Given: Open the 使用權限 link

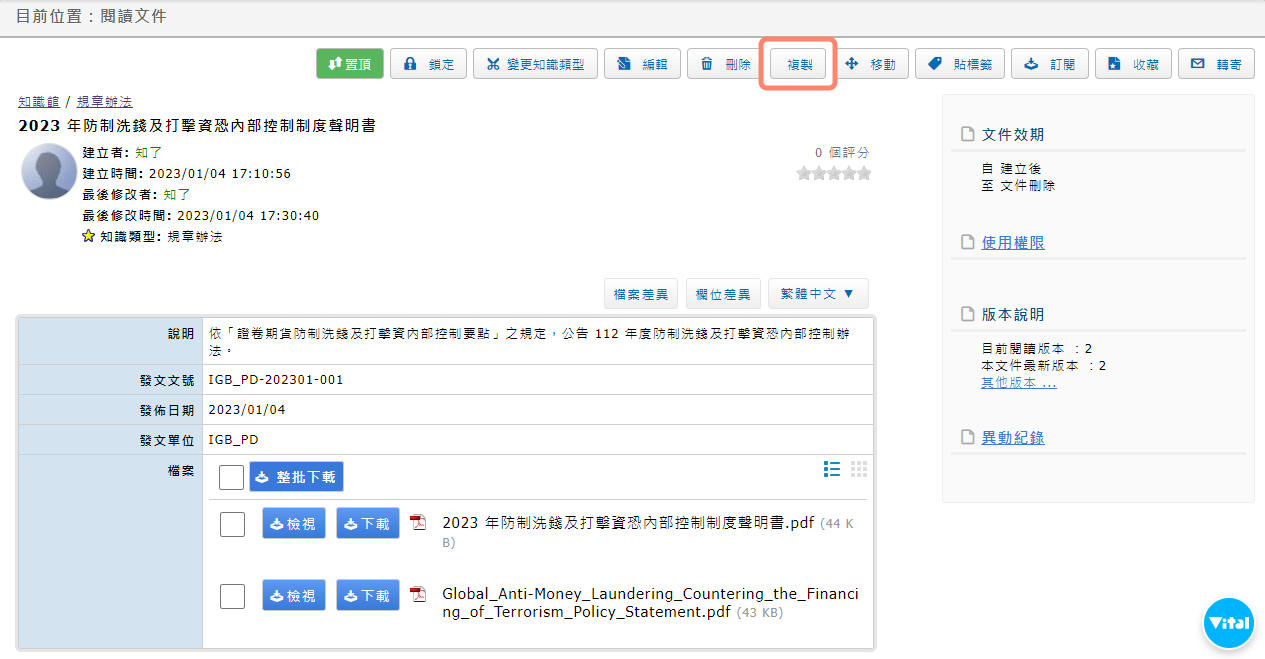Looking at the screenshot, I should click(1012, 243).
